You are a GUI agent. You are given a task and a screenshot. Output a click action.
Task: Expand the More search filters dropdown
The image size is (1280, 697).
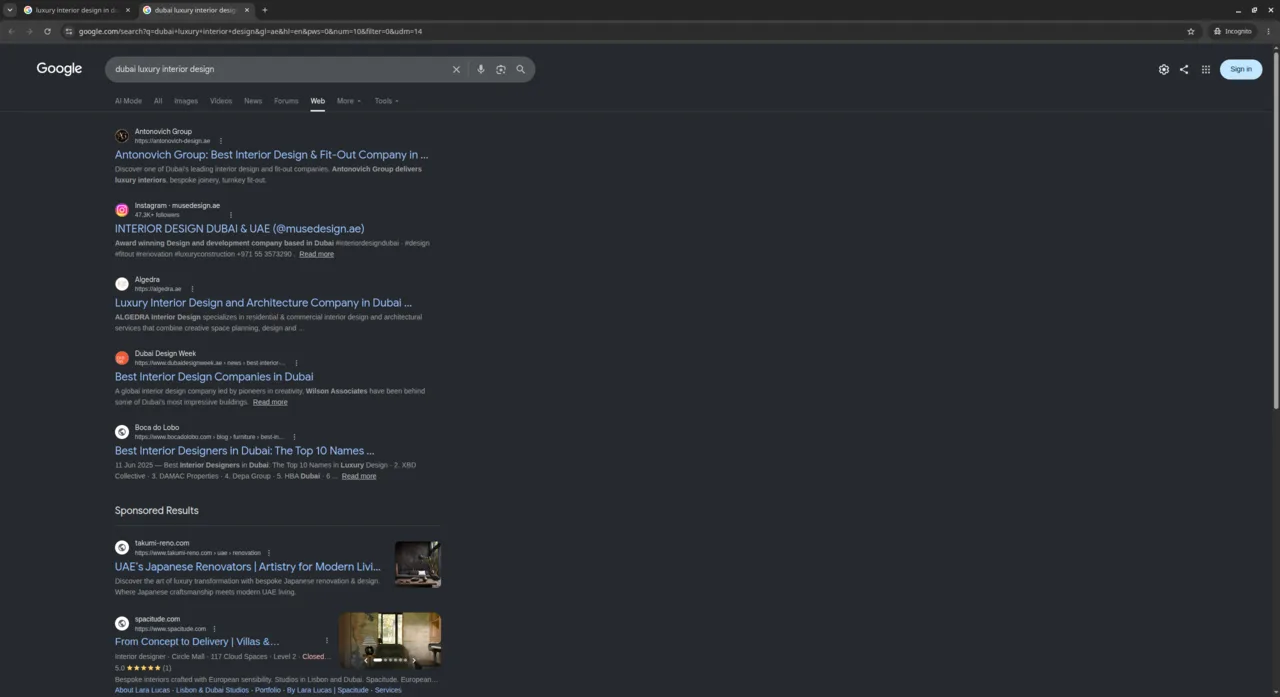point(349,101)
